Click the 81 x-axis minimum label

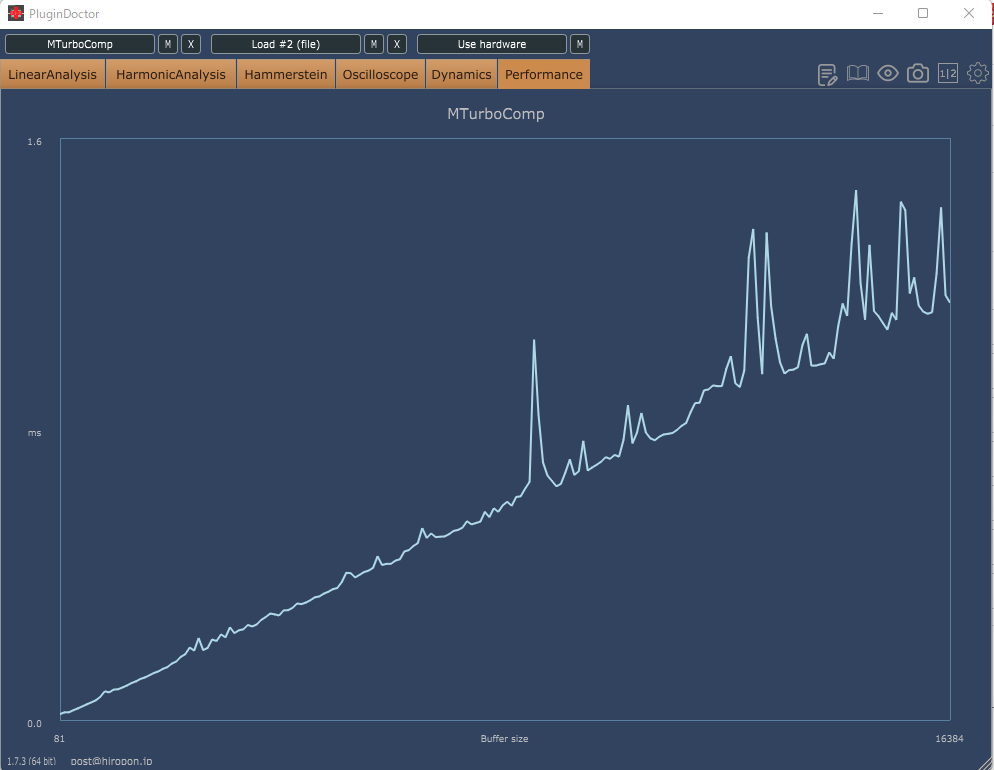[x=59, y=738]
